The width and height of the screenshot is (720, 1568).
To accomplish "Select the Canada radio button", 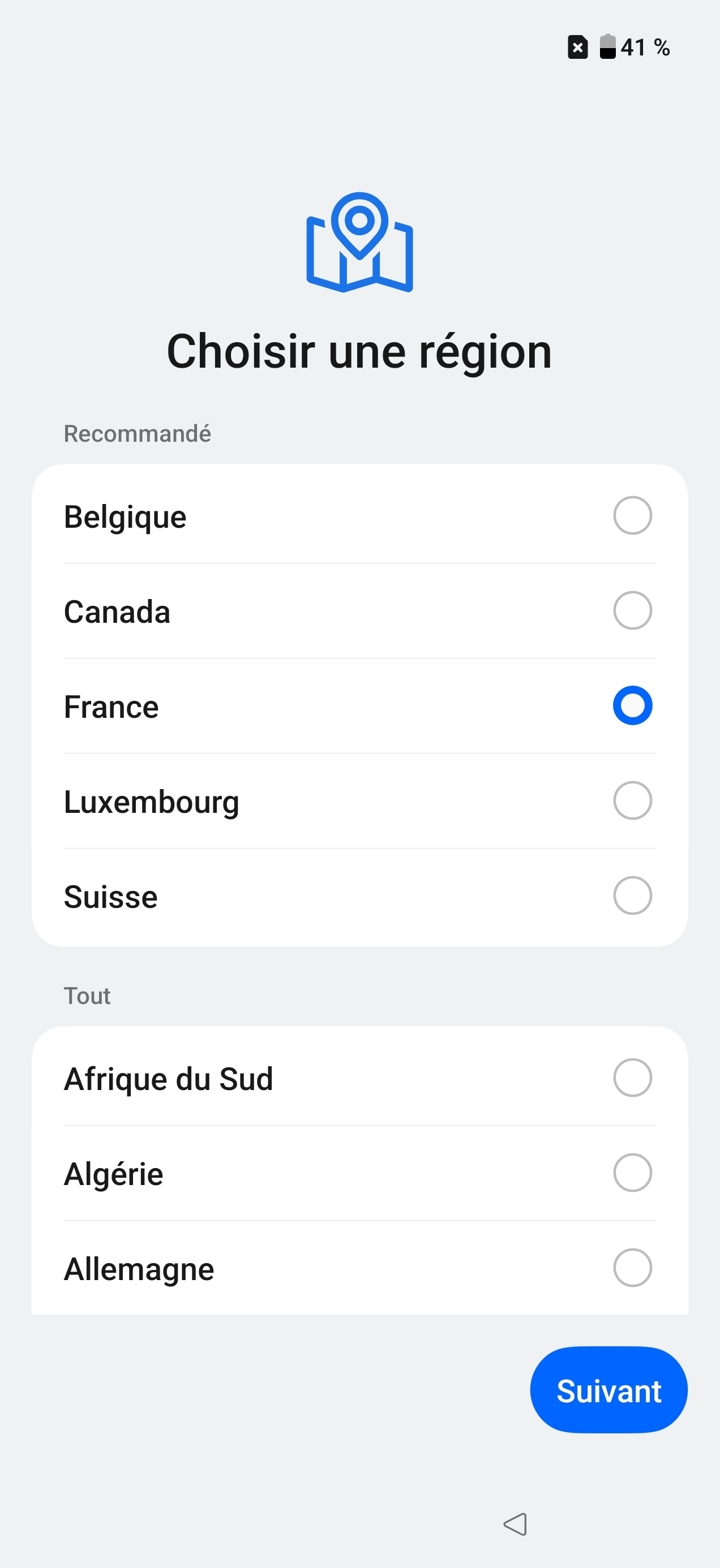I will point(632,610).
